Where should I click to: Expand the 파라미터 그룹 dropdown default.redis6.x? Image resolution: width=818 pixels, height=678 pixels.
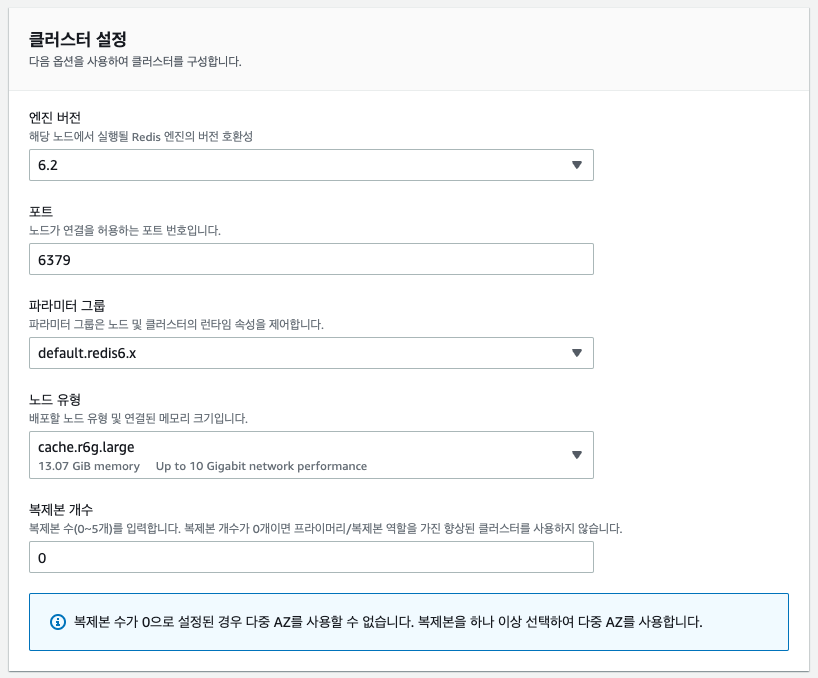click(311, 353)
